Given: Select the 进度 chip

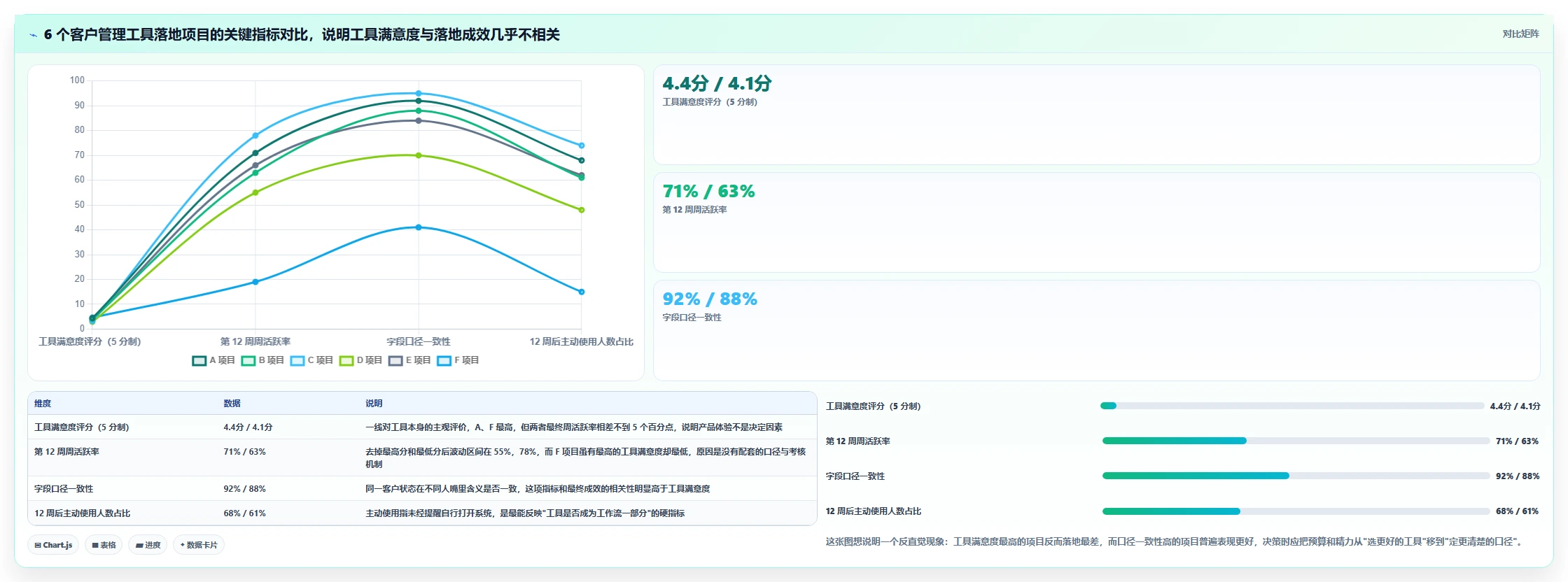Looking at the screenshot, I should (148, 545).
